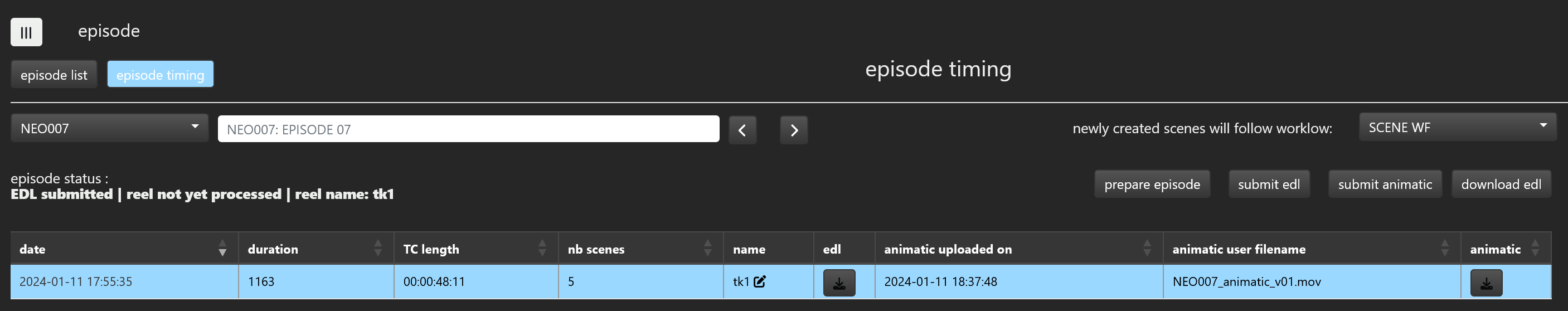Click submit animatic button
This screenshot has width=1568, height=311.
coord(1384,184)
